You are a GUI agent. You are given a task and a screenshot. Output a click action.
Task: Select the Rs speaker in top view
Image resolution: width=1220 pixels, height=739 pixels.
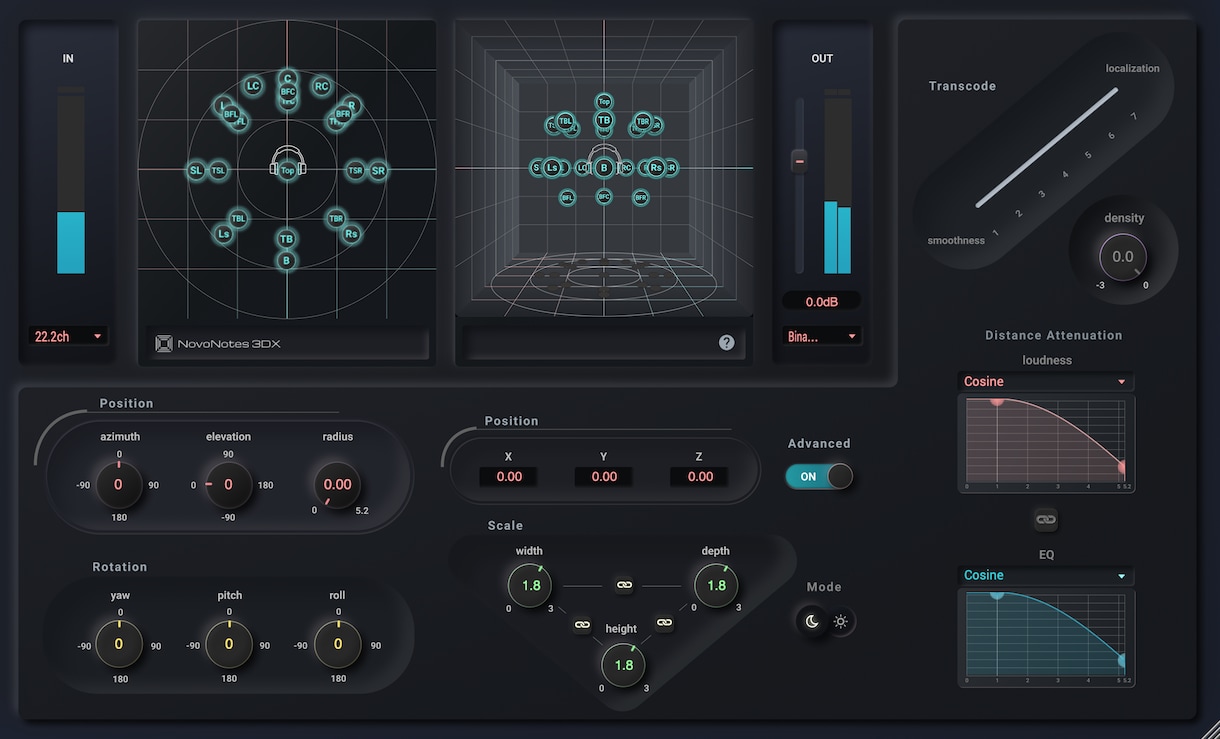coord(351,234)
